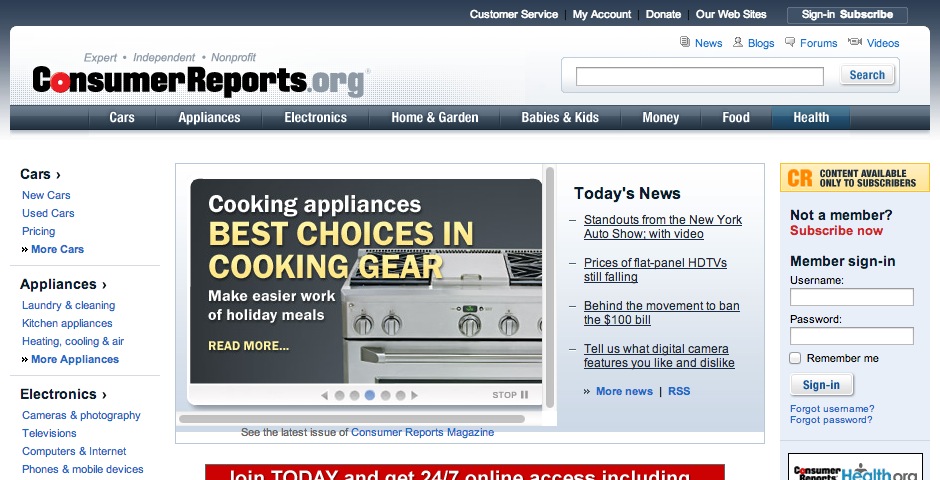The image size is (940, 480).
Task: Click the ConsumerReports.org logo
Action: tap(198, 81)
